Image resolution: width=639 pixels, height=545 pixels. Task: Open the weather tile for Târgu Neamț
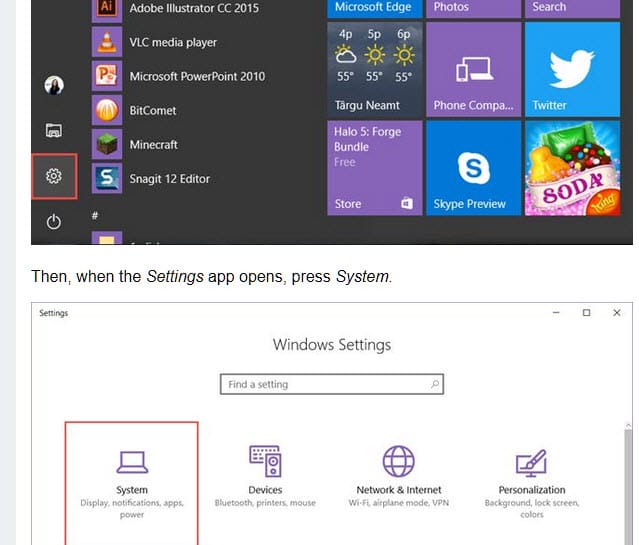point(375,69)
